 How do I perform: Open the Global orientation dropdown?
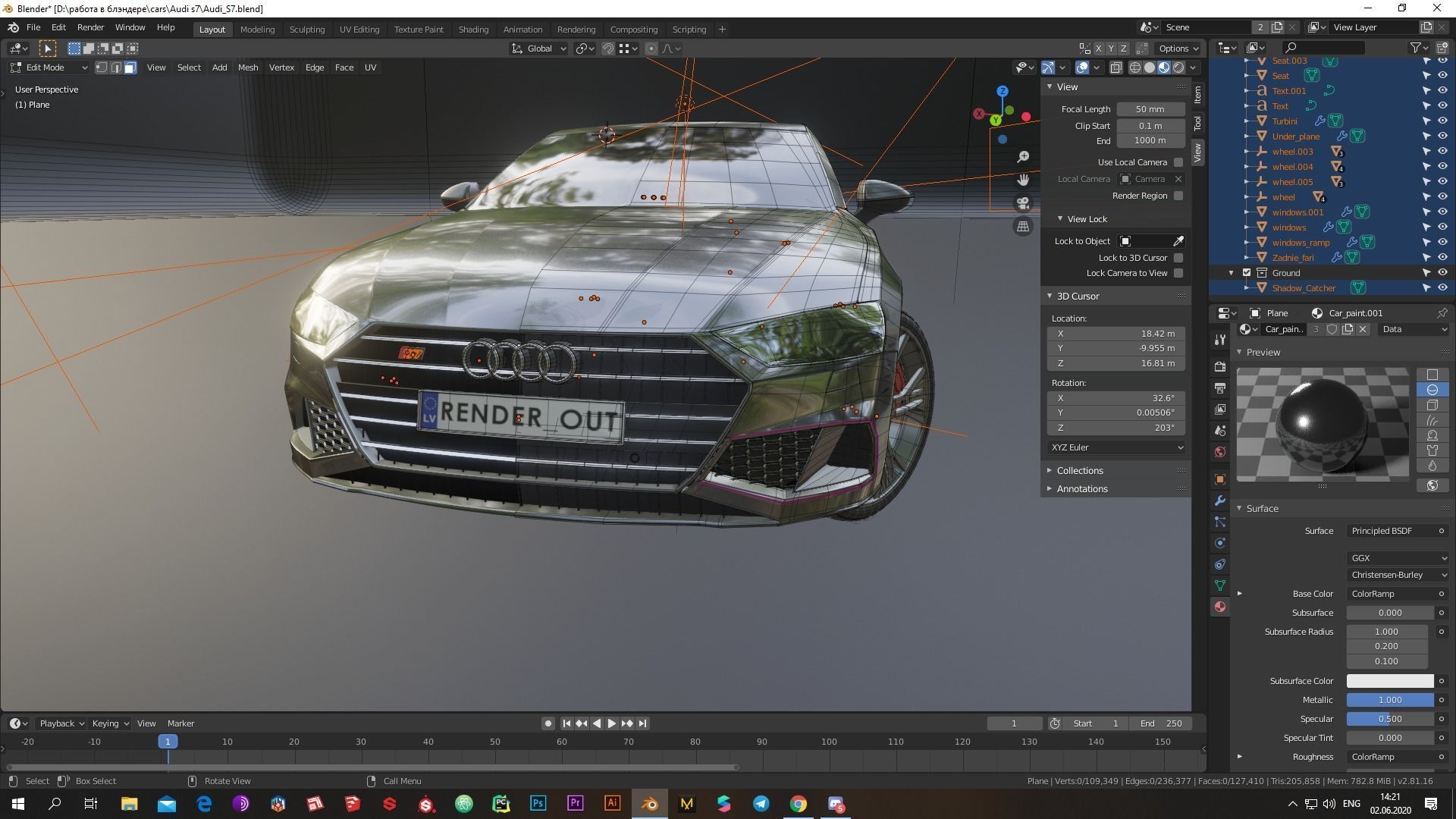pyautogui.click(x=539, y=49)
